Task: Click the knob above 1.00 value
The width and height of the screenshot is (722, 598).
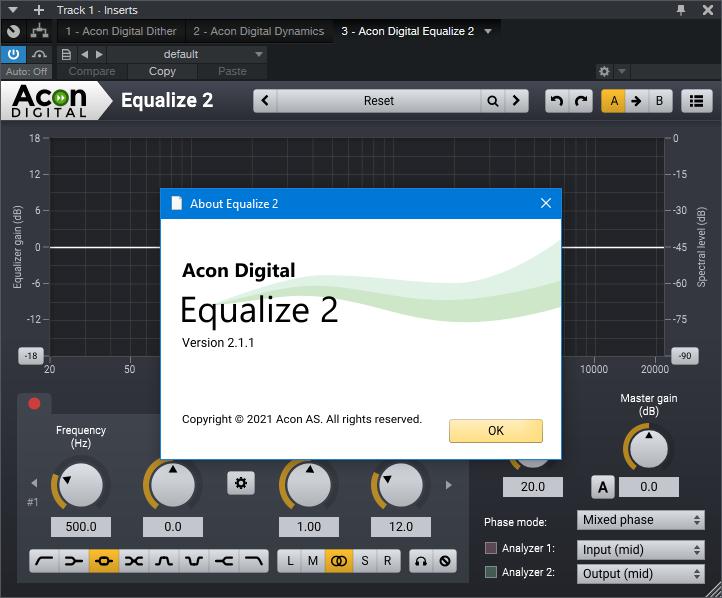Action: 309,485
